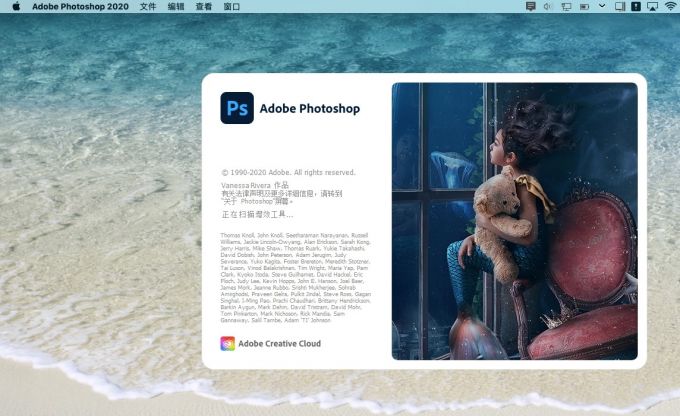Open the 编辑 menu

point(176,7)
